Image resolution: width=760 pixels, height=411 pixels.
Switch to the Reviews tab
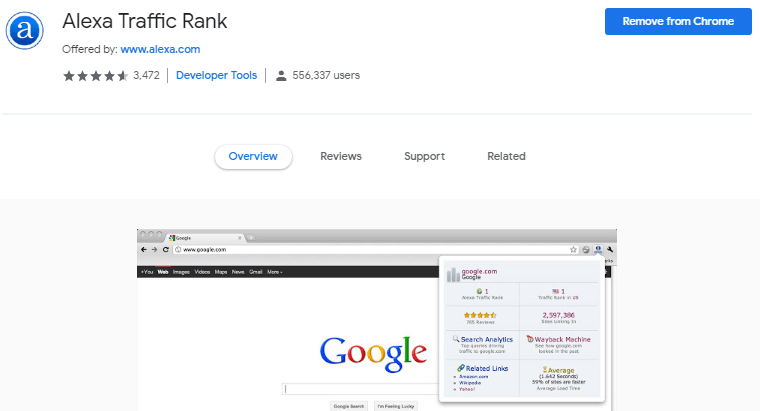pyautogui.click(x=341, y=156)
